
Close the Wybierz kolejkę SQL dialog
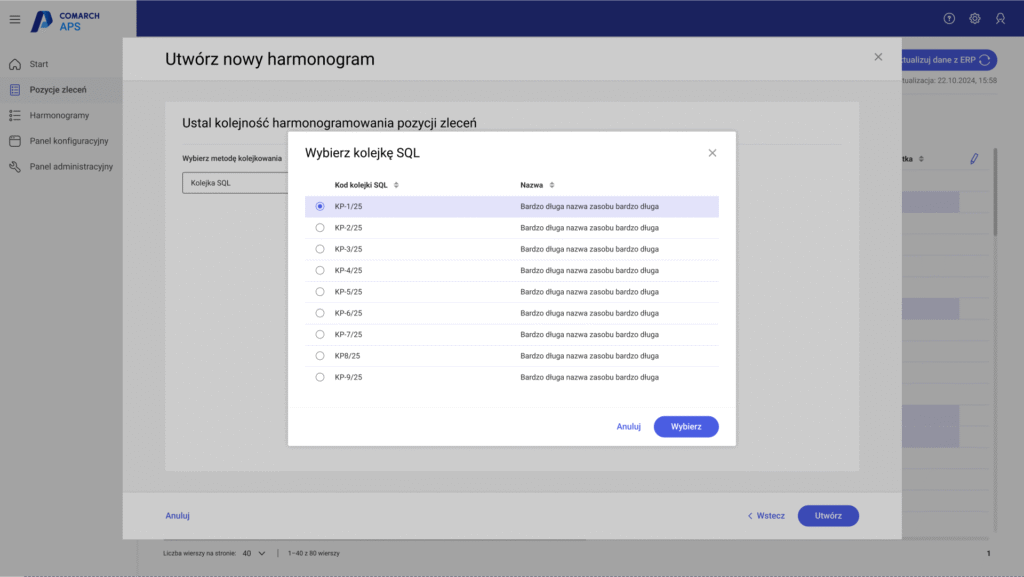coord(712,153)
